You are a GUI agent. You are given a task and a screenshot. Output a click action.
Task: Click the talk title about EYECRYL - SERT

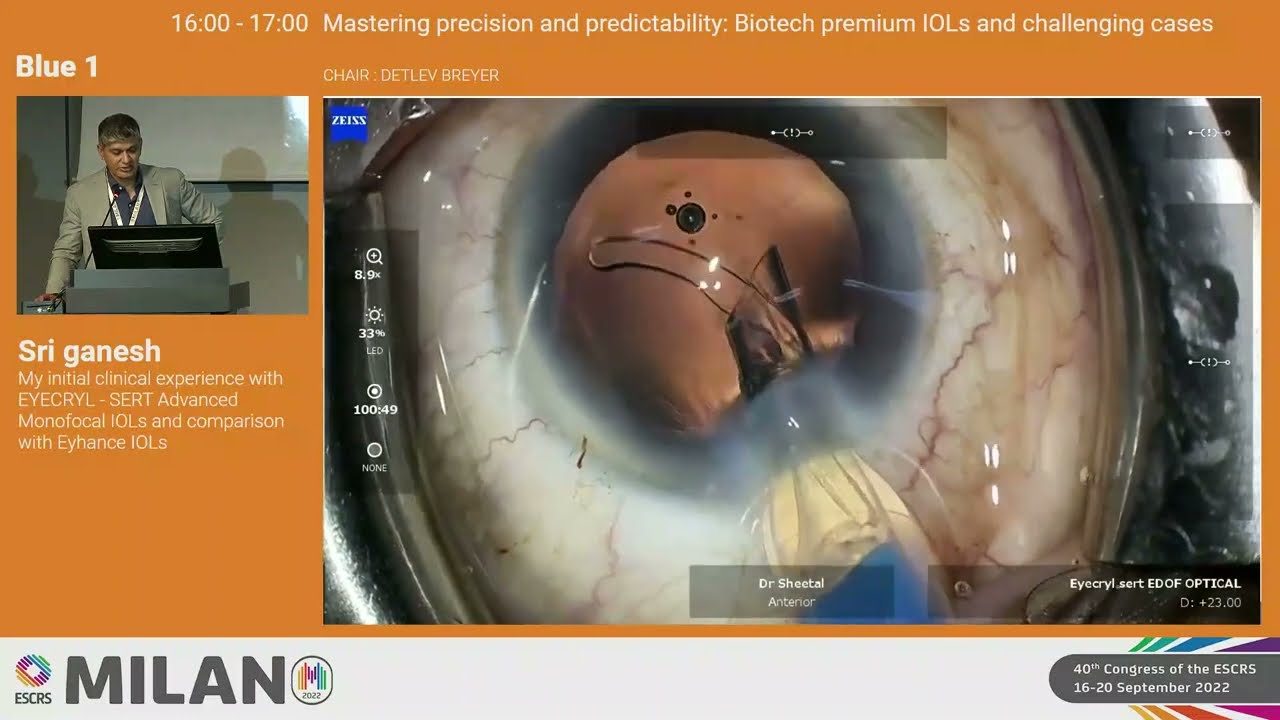pos(151,410)
